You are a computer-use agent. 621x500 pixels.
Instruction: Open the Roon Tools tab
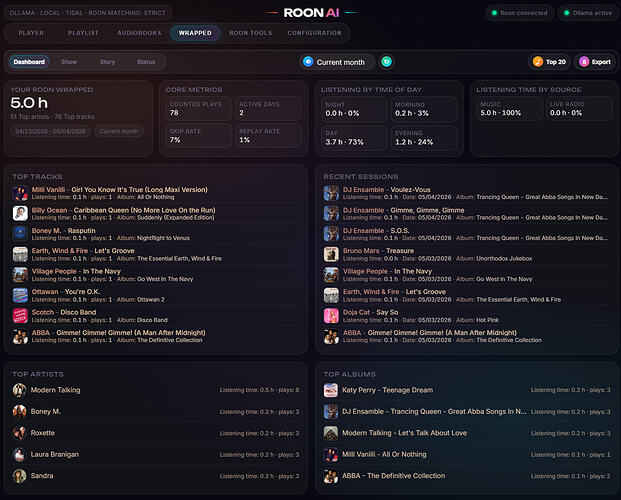click(251, 33)
